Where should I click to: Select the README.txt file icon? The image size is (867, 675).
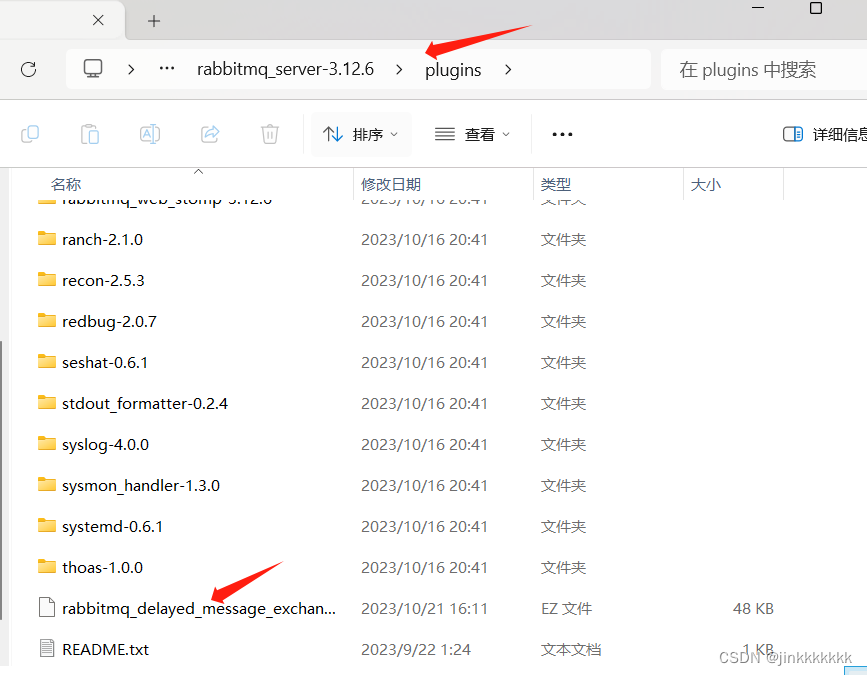[x=47, y=648]
